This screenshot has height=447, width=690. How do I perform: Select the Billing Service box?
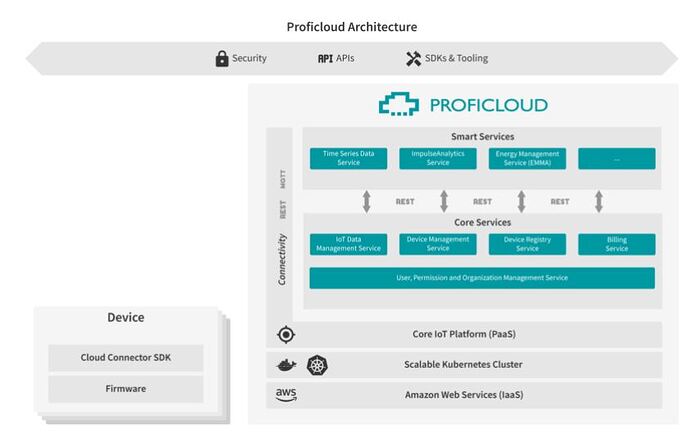pos(617,244)
